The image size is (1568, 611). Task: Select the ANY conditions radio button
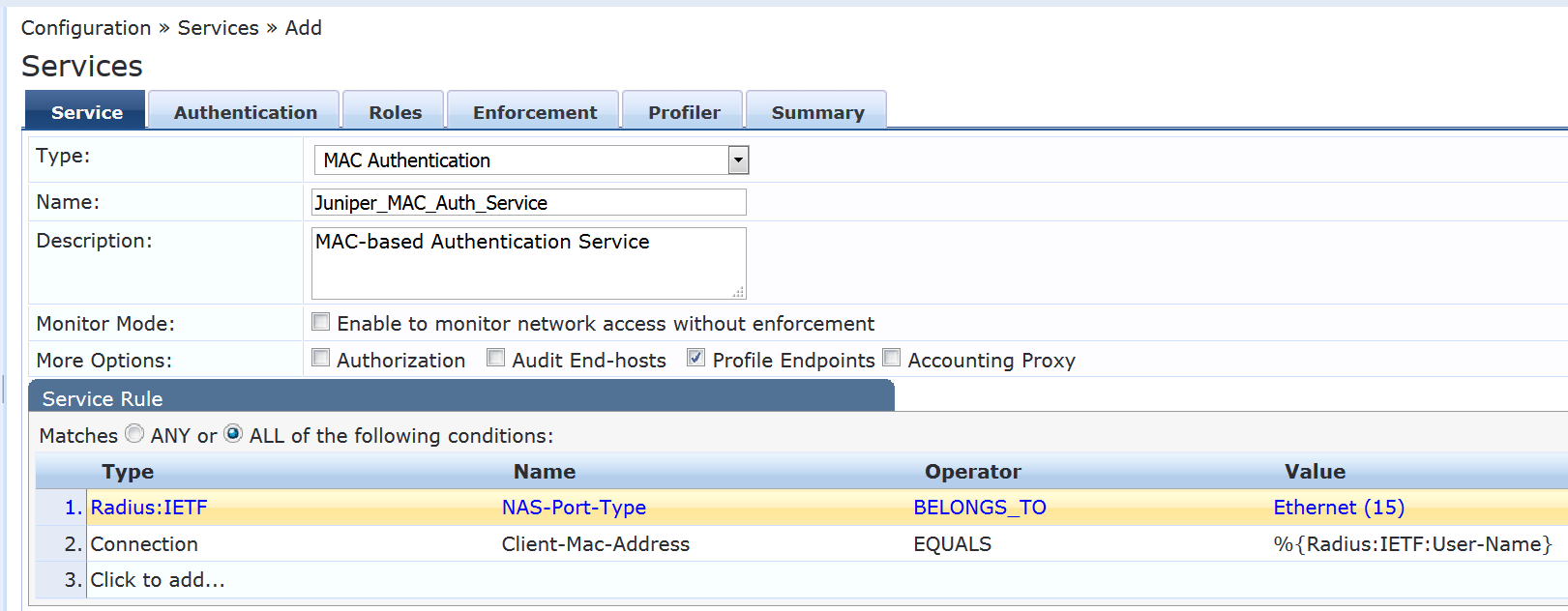coord(135,434)
